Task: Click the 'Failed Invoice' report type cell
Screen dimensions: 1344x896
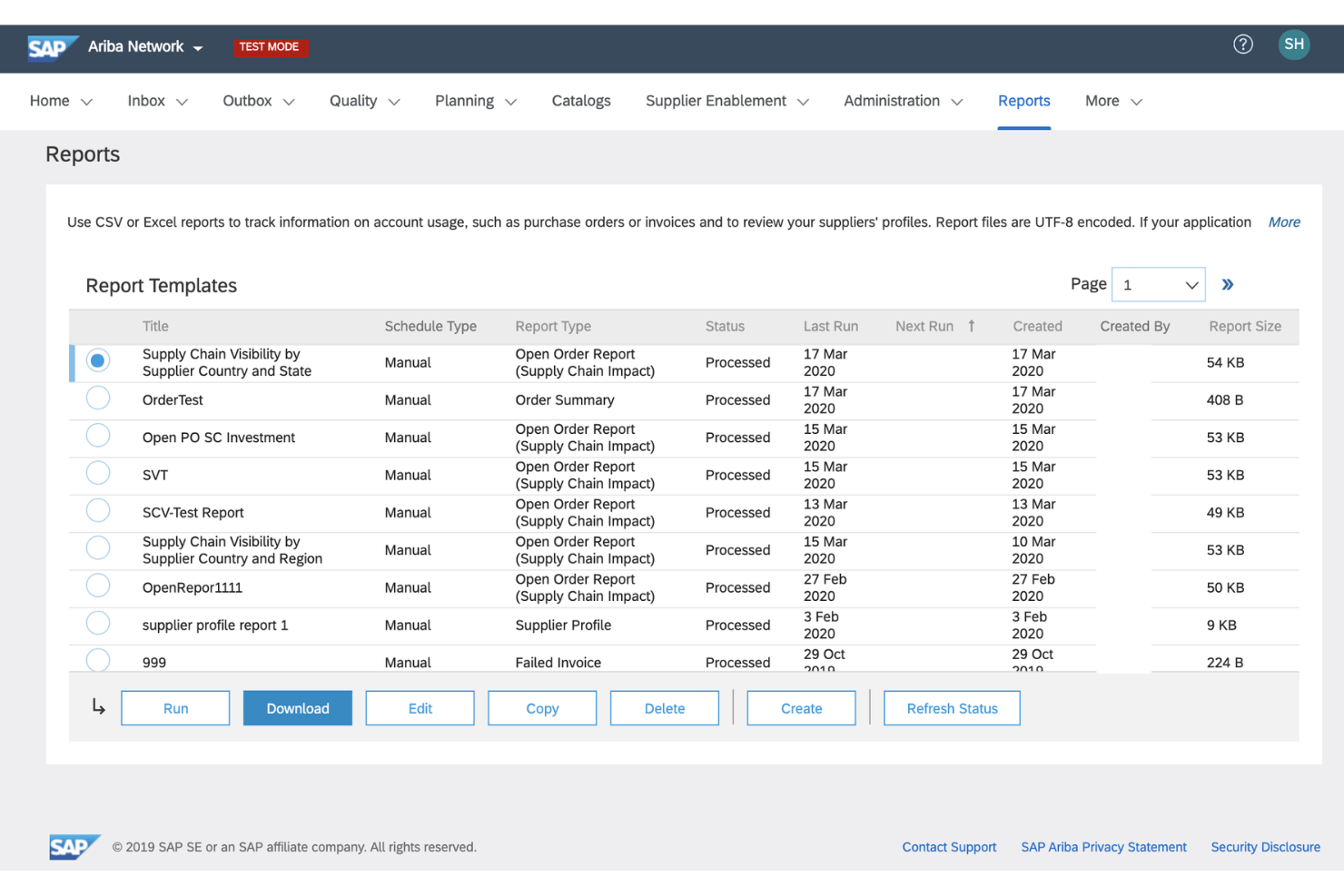Action: (558, 662)
